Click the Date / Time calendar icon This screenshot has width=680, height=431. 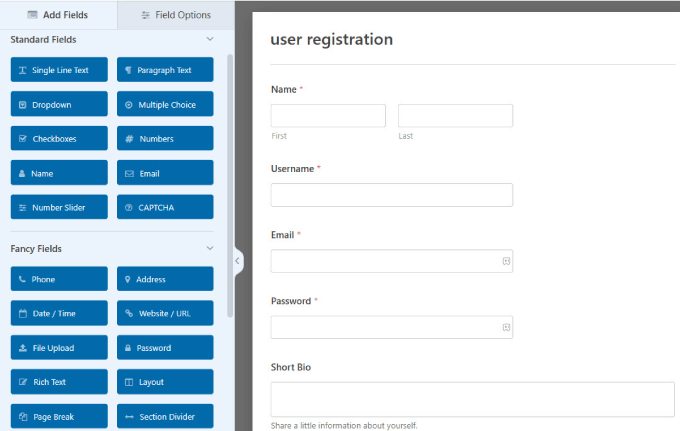click(23, 314)
